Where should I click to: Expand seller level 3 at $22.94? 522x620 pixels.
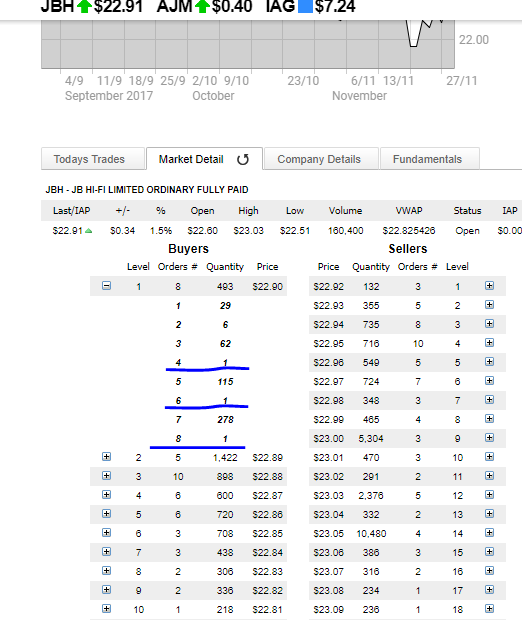490,323
